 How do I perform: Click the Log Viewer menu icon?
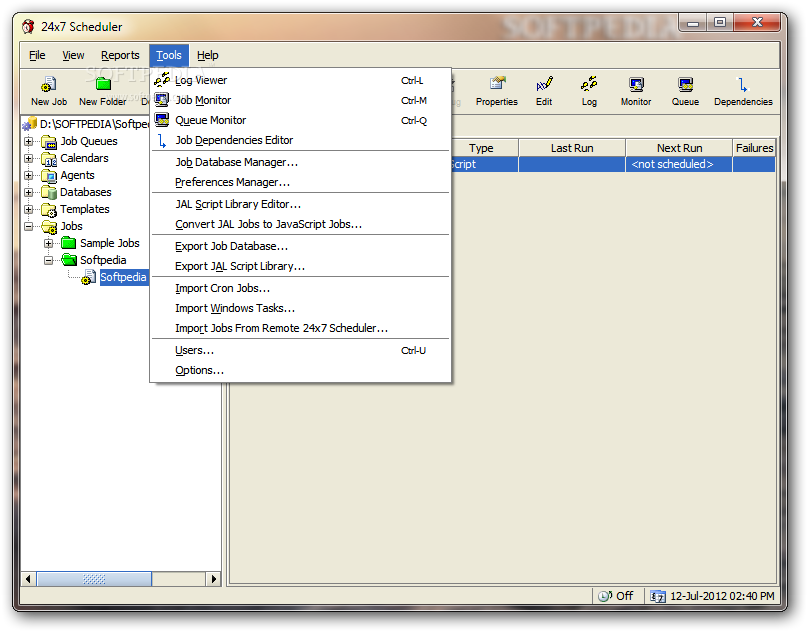coord(162,79)
